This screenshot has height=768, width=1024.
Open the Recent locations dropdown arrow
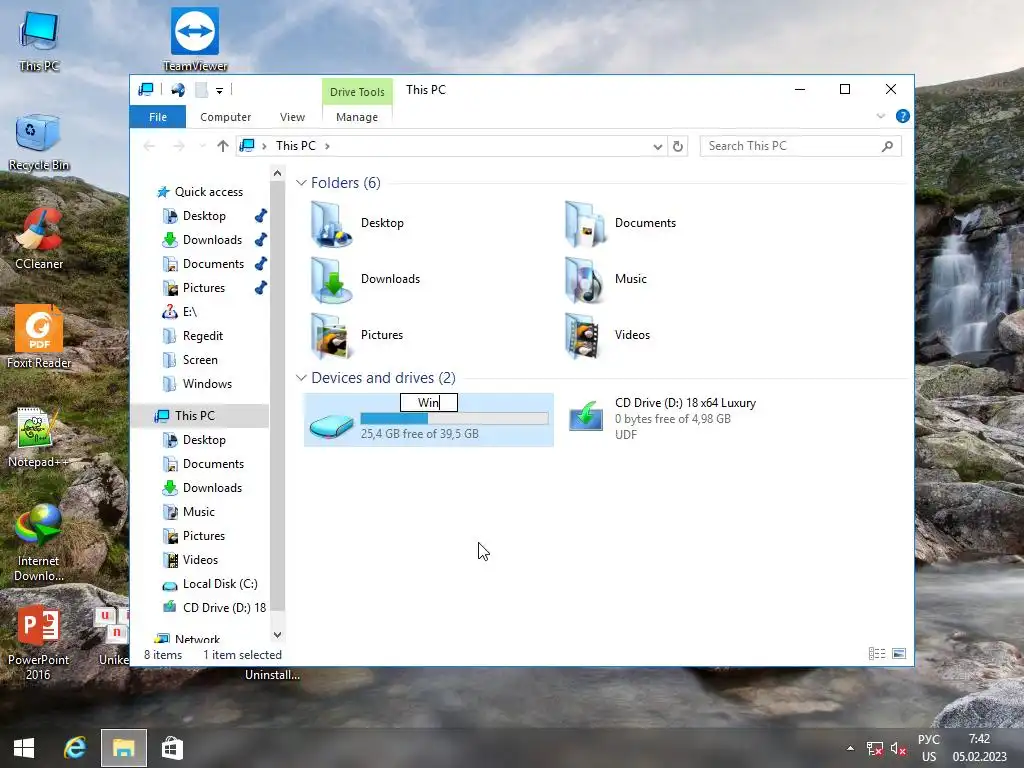[x=202, y=146]
